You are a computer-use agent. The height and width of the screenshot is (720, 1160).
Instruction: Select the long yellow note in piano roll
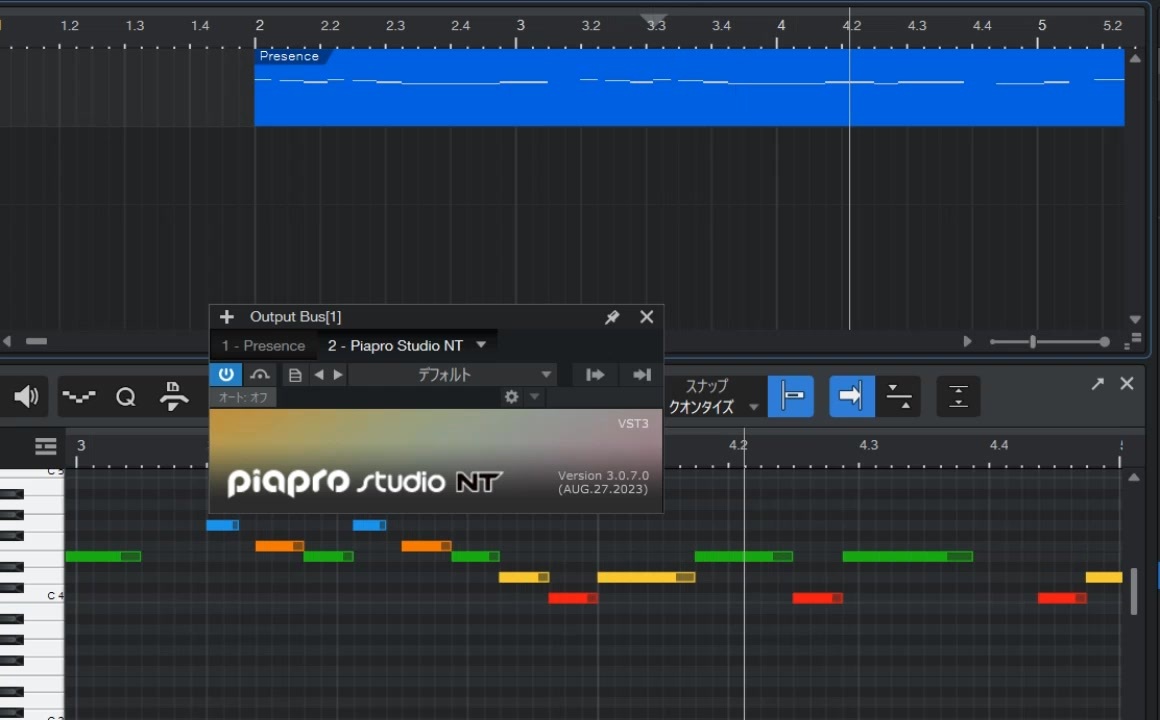pyautogui.click(x=646, y=577)
